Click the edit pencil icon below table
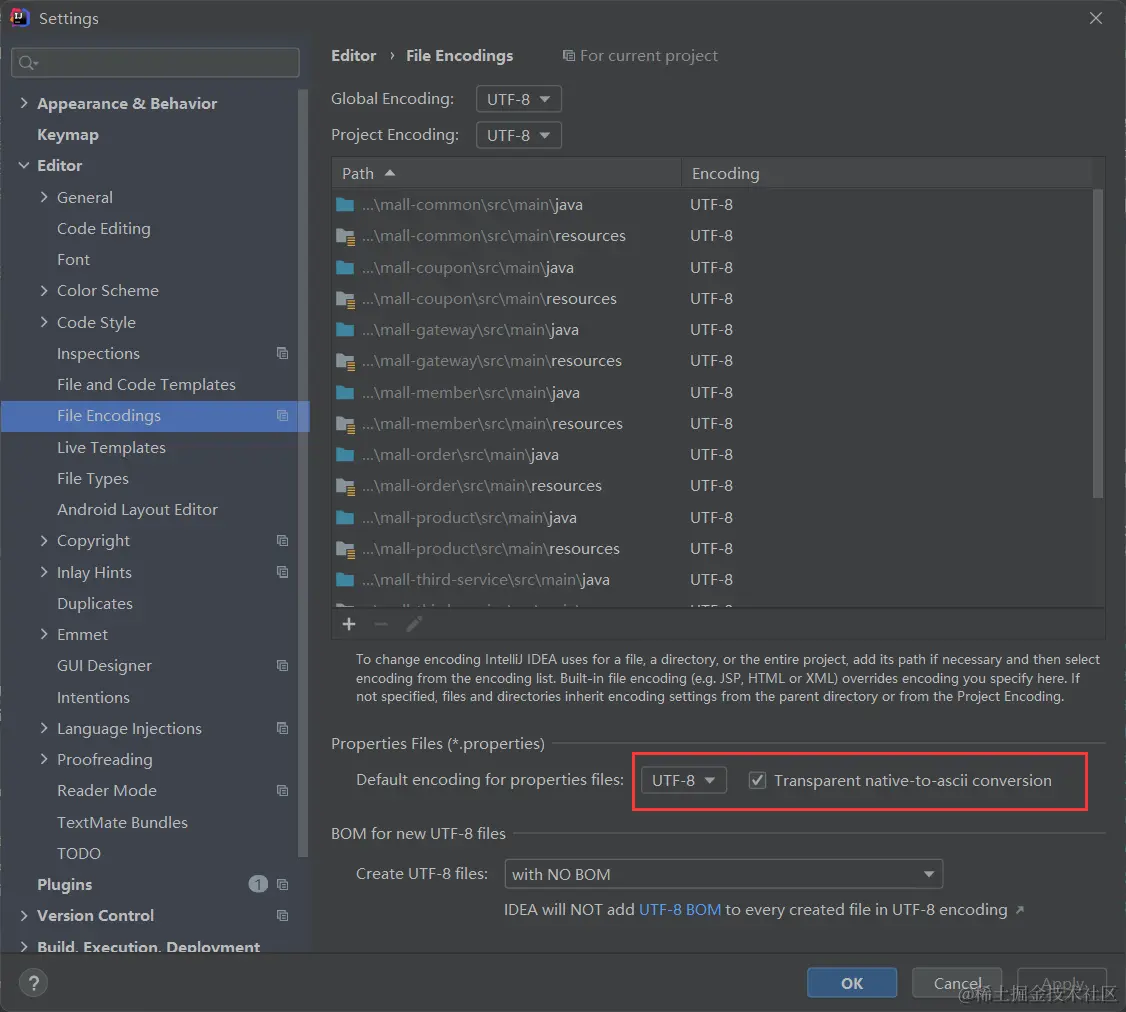This screenshot has height=1012, width=1126. pos(414,624)
